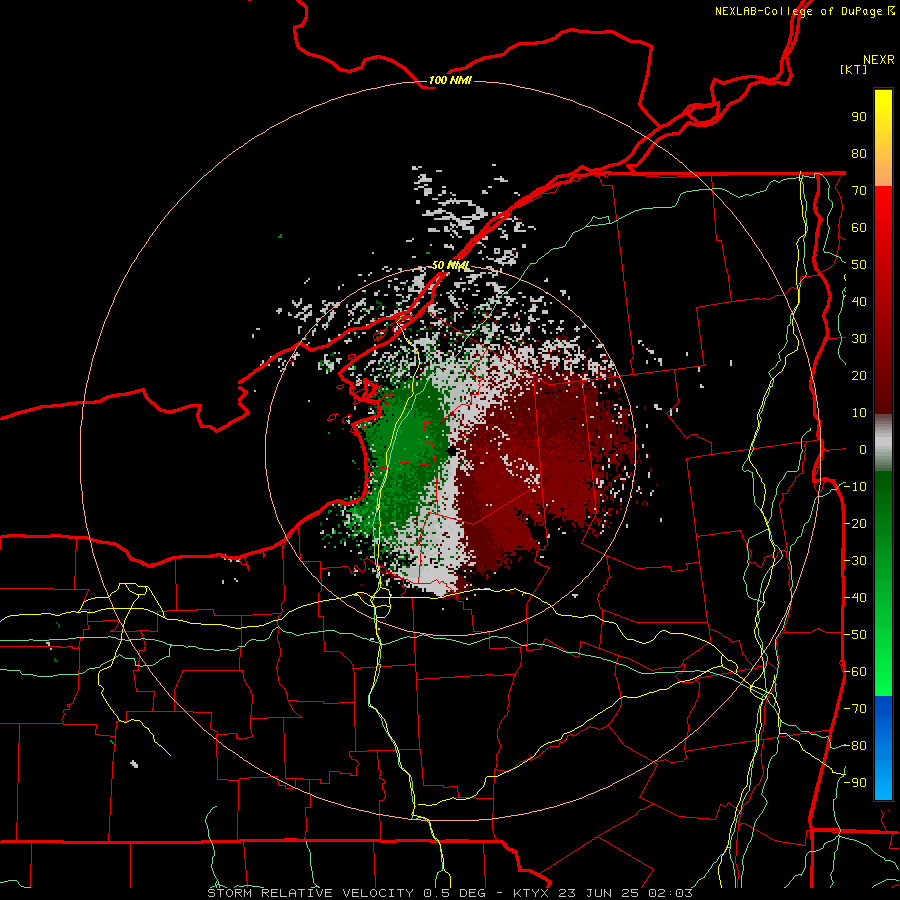The height and width of the screenshot is (900, 900).
Task: Click the '-30' value on the velocity scale
Action: pos(855,561)
